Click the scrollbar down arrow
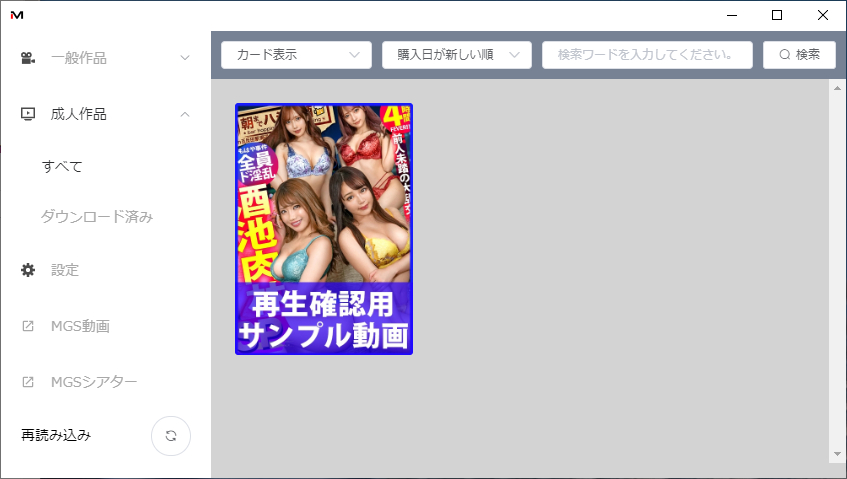This screenshot has height=479, width=847. coord(837,454)
